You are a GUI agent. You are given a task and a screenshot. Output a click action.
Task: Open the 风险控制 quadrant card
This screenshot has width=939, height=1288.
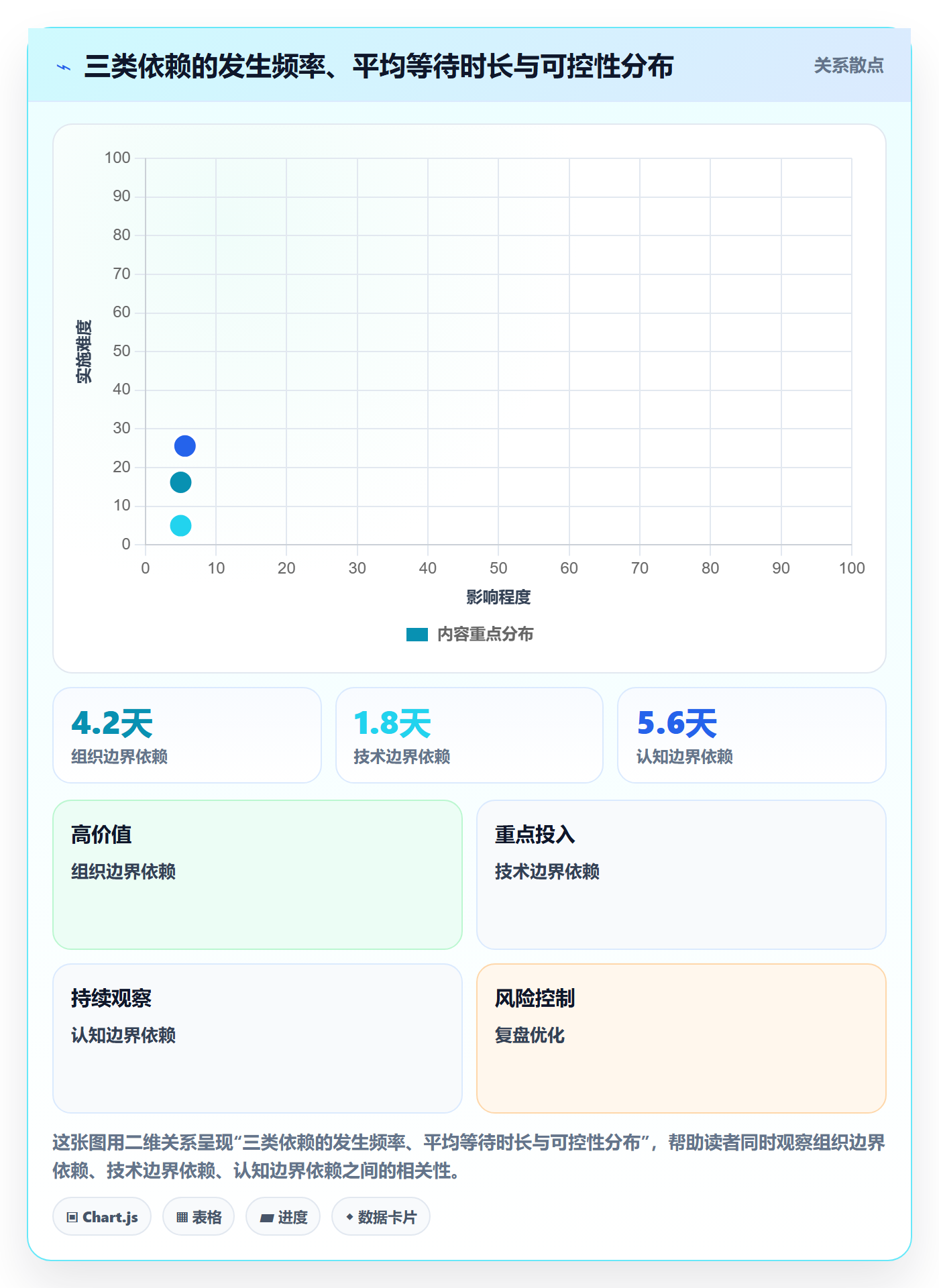[681, 1038]
